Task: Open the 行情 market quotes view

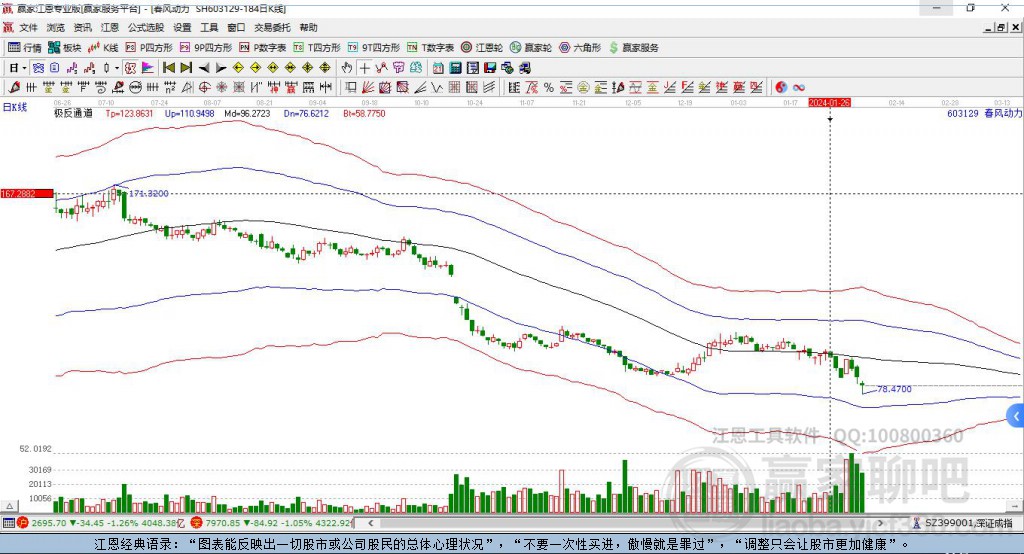Action: (25, 48)
